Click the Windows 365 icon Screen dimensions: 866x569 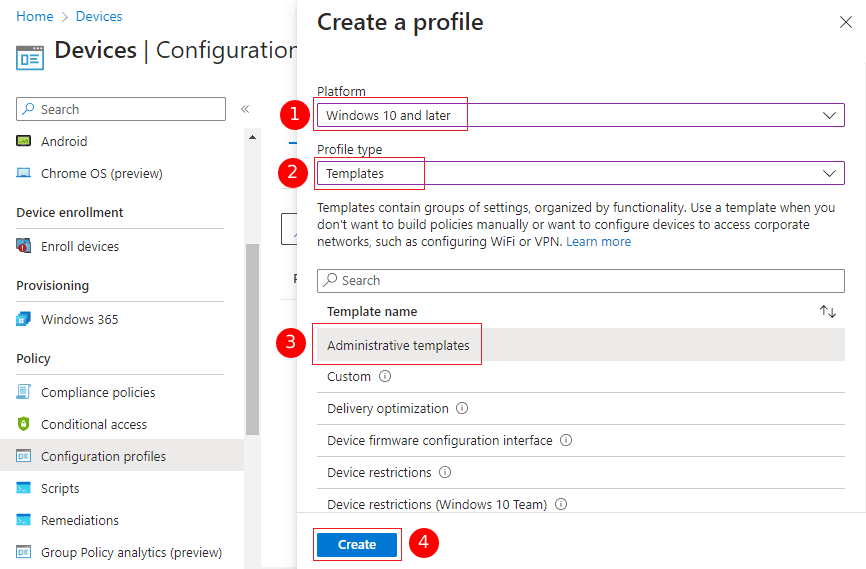(24, 319)
